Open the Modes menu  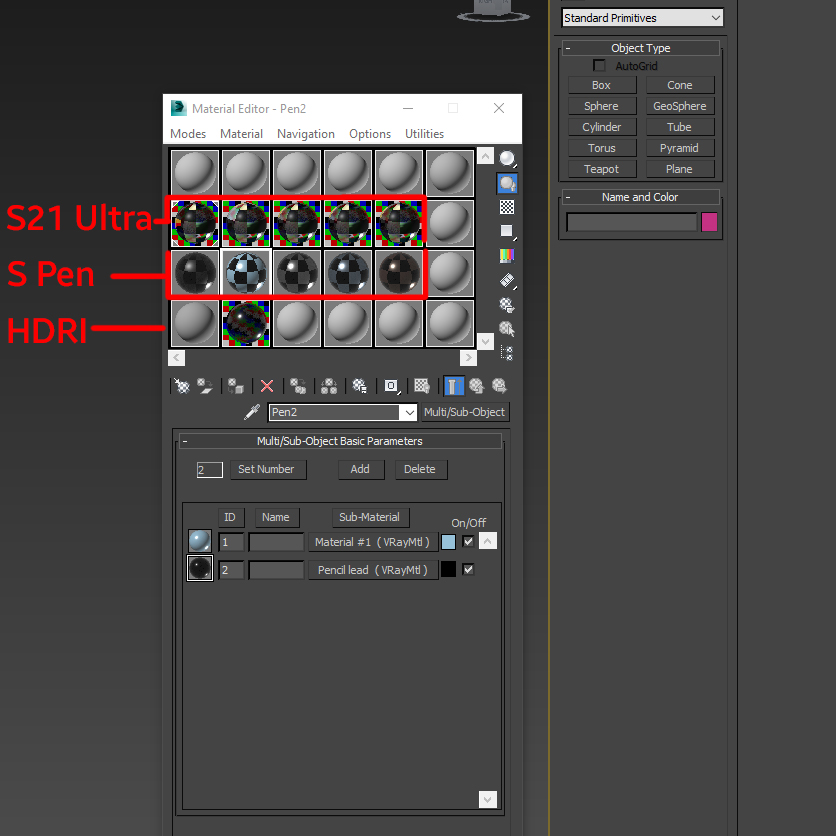[x=188, y=134]
